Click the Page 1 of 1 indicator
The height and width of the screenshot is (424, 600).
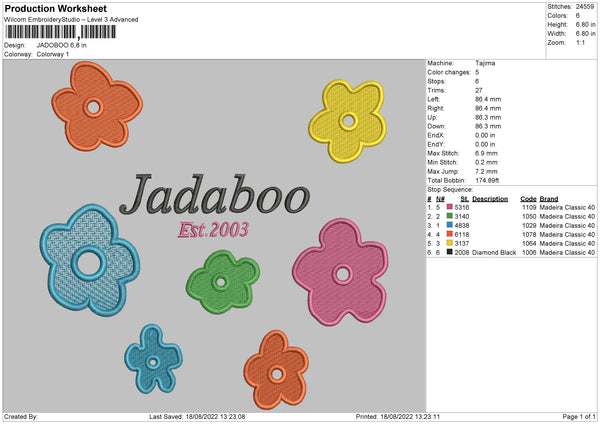point(579,416)
